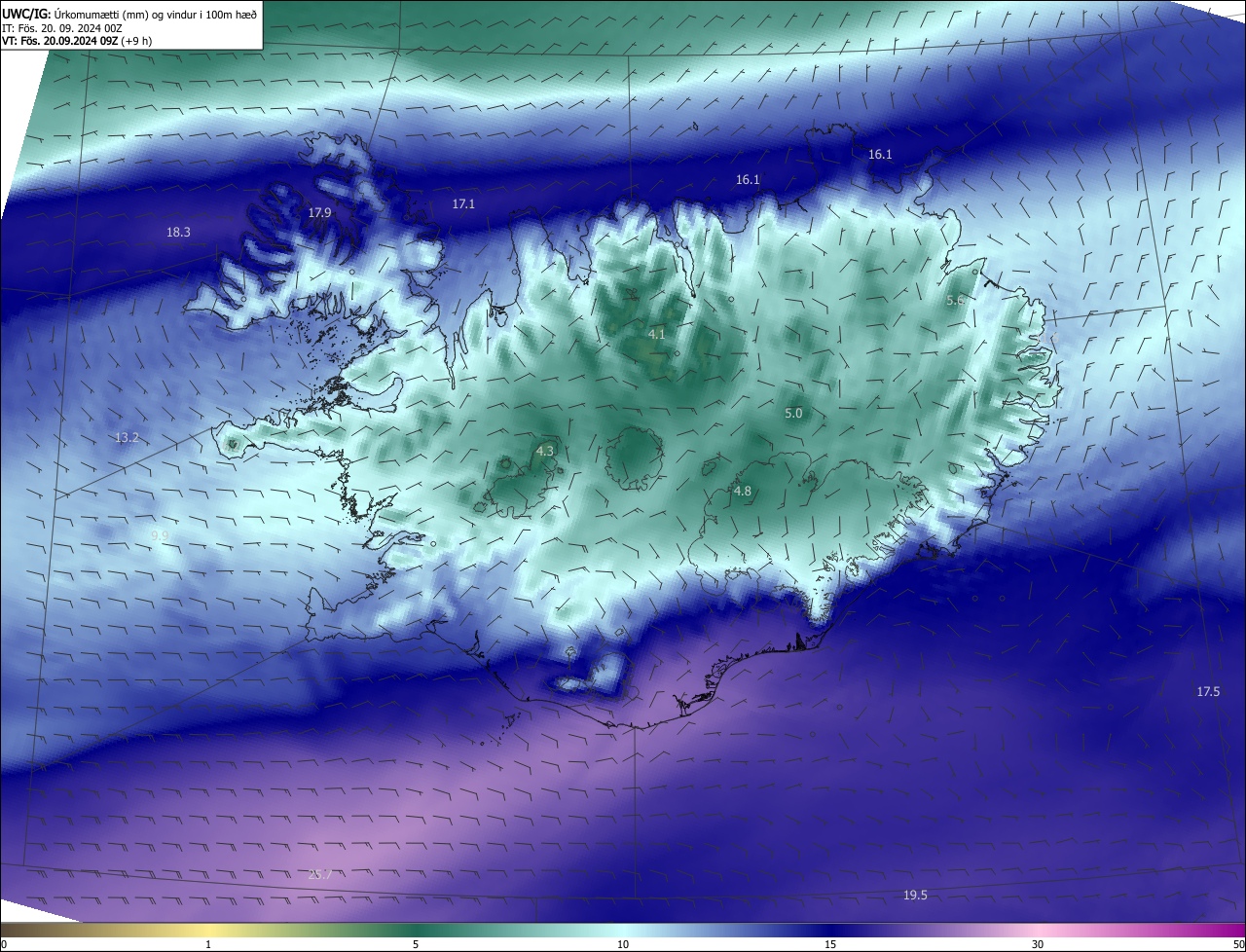The width and height of the screenshot is (1246, 952).
Task: Click the initial time line 'IT: Fös. 20. 09. 2024 00Z'
Action: [x=62, y=28]
